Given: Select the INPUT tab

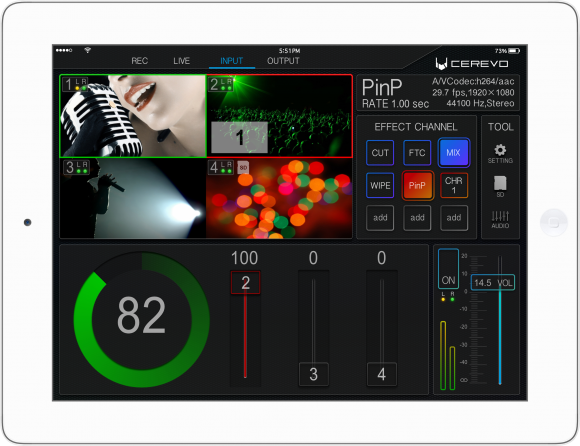Looking at the screenshot, I should coord(232,61).
